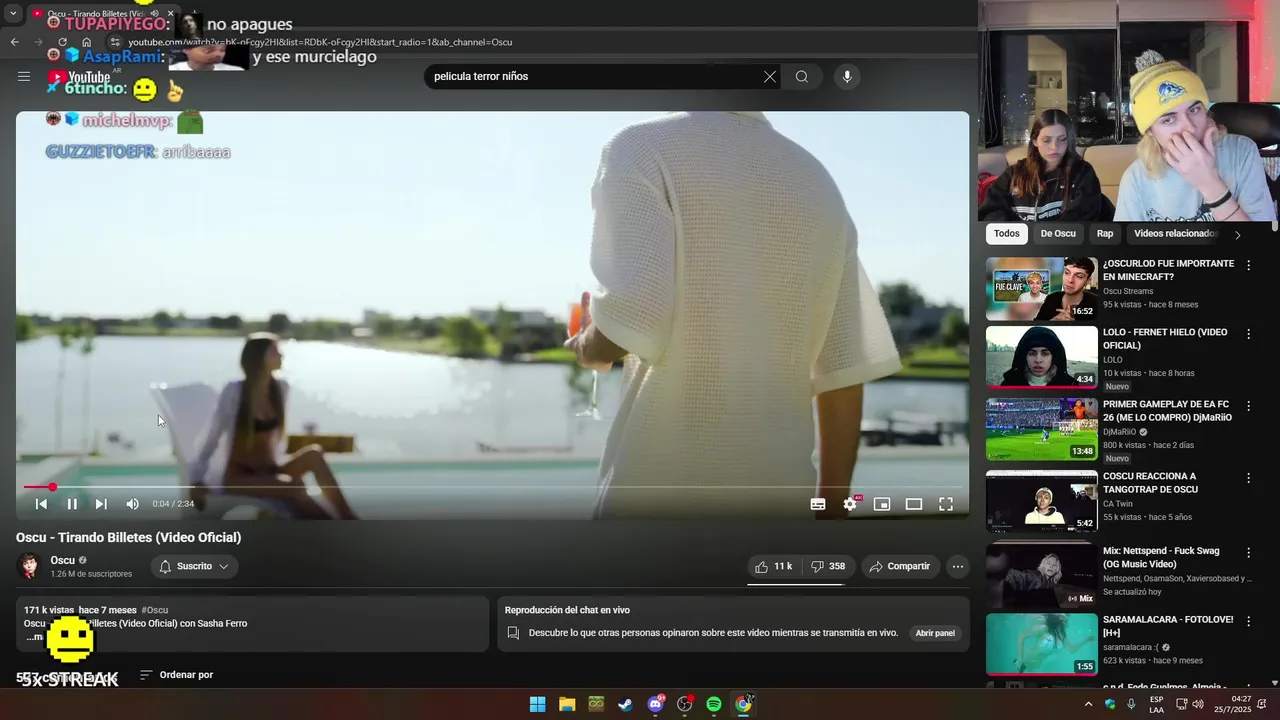This screenshot has width=1280, height=720.
Task: Skip to the next video
Action: (101, 504)
